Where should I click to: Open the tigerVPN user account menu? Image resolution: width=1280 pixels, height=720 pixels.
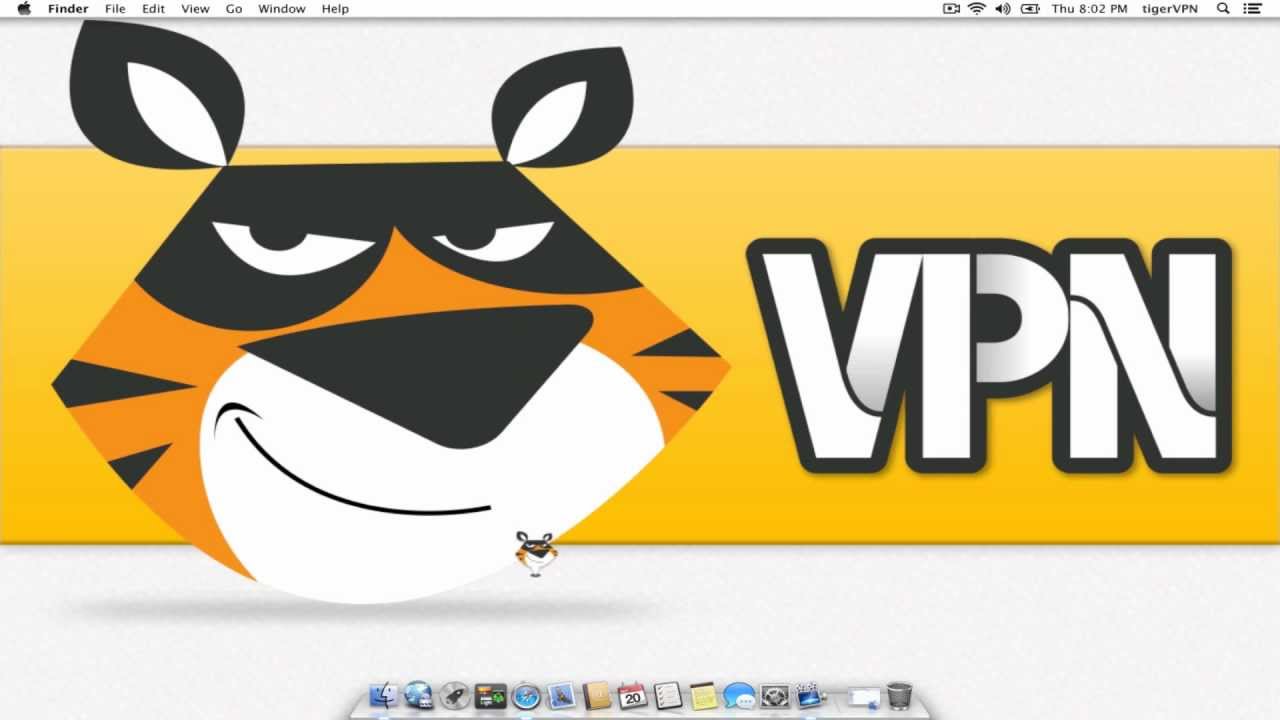pyautogui.click(x=1170, y=9)
